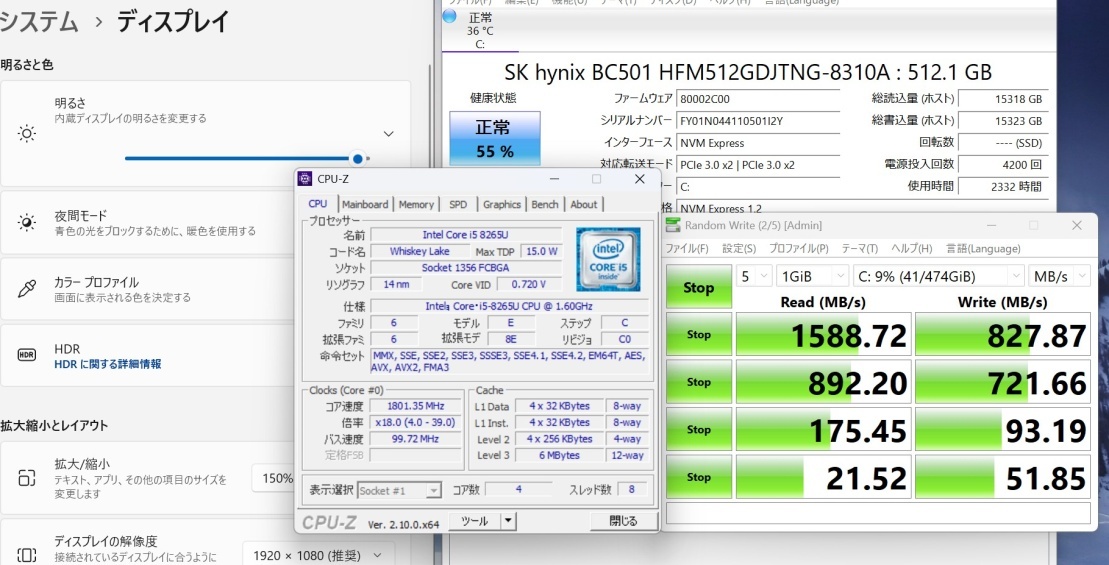Image resolution: width=1109 pixels, height=565 pixels.
Task: Switch to the Memory tab
Action: pyautogui.click(x=416, y=204)
